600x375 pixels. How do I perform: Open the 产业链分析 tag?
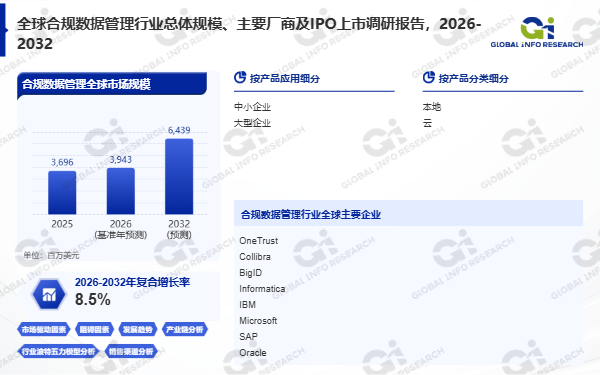coord(185,329)
